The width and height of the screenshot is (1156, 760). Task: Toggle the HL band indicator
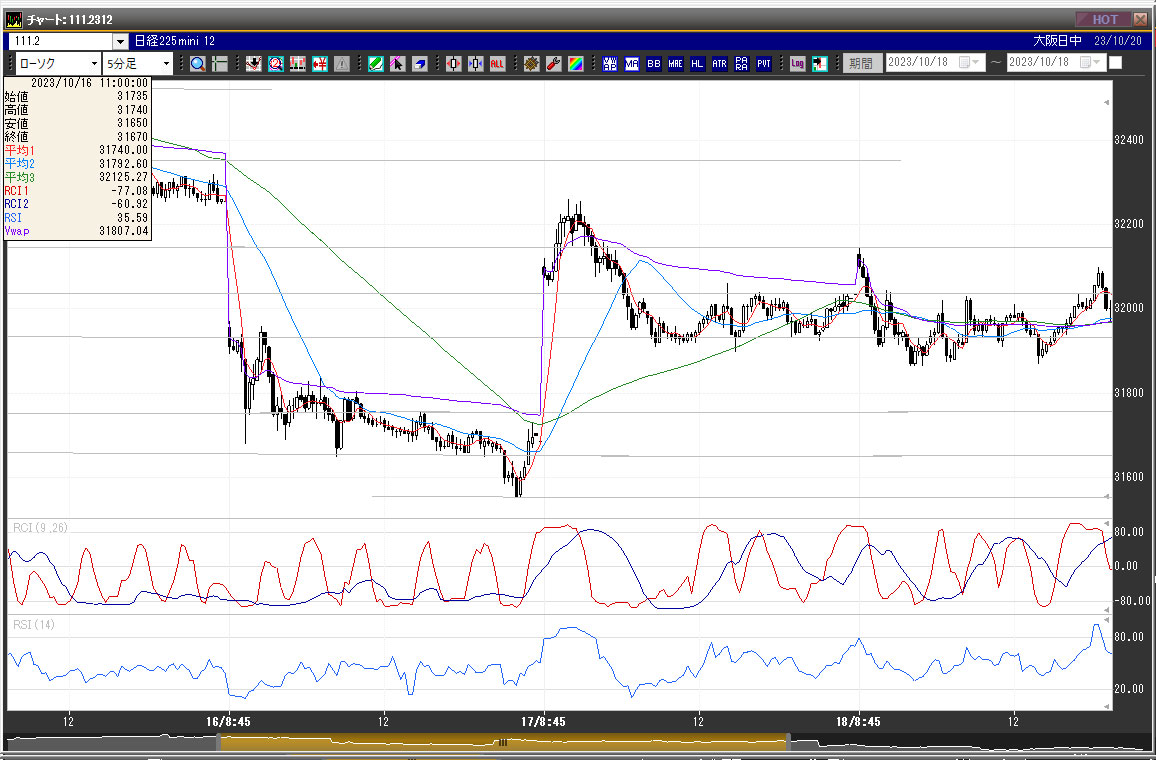click(697, 64)
